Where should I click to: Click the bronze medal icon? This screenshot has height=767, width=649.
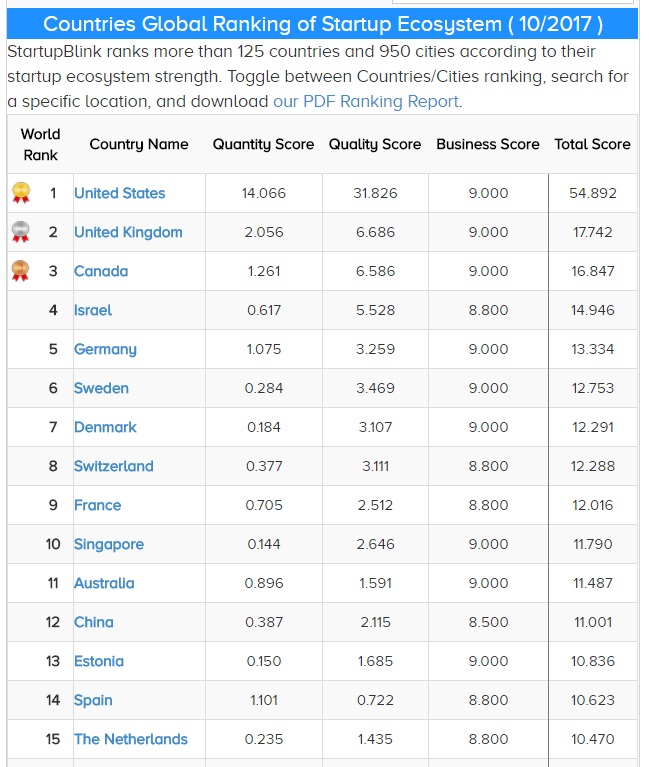click(20, 271)
